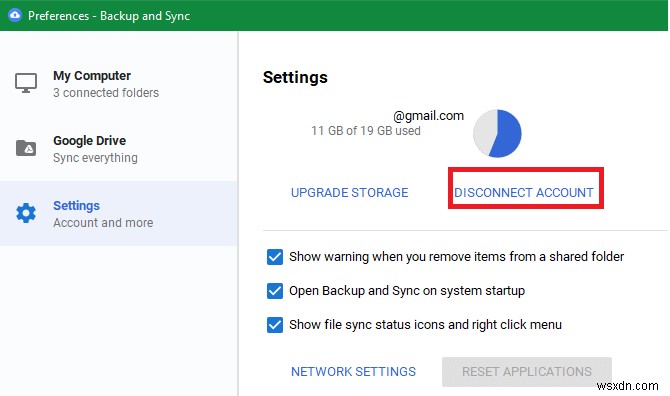
Task: Click the '3 connected folders' text
Action: click(x=106, y=93)
